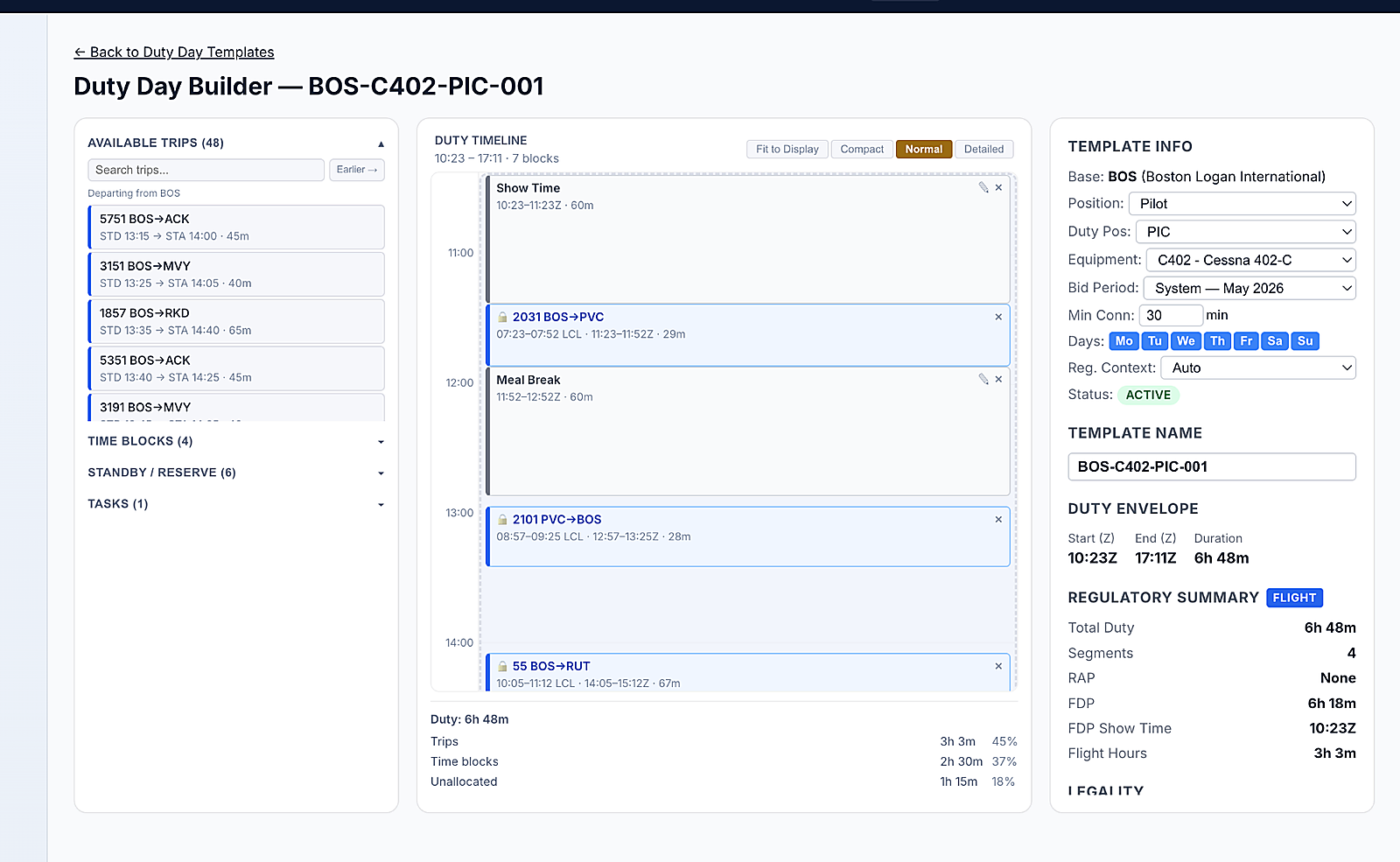Select available trip 5351 BOS→ACK
This screenshot has height=862, width=1400.
click(x=236, y=368)
